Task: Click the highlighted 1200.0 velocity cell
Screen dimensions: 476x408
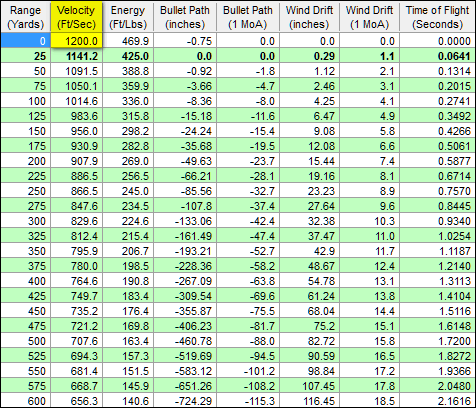Action: pyautogui.click(x=76, y=41)
